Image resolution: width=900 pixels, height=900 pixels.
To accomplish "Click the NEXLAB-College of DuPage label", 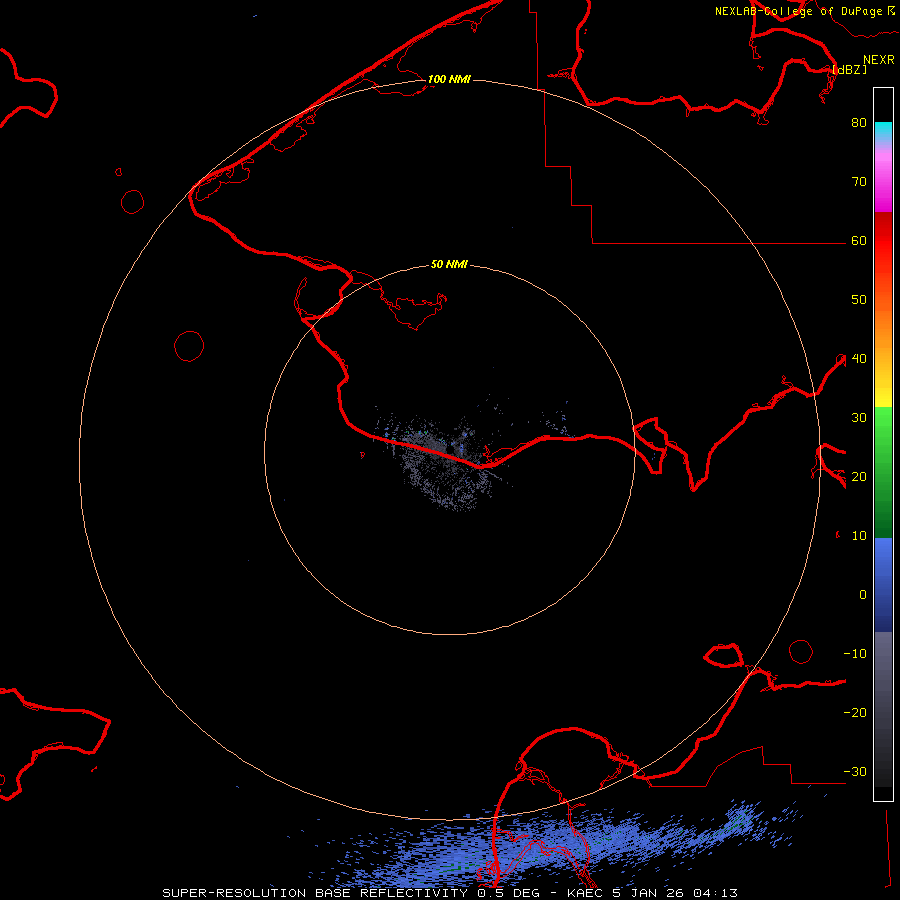I will click(804, 11).
